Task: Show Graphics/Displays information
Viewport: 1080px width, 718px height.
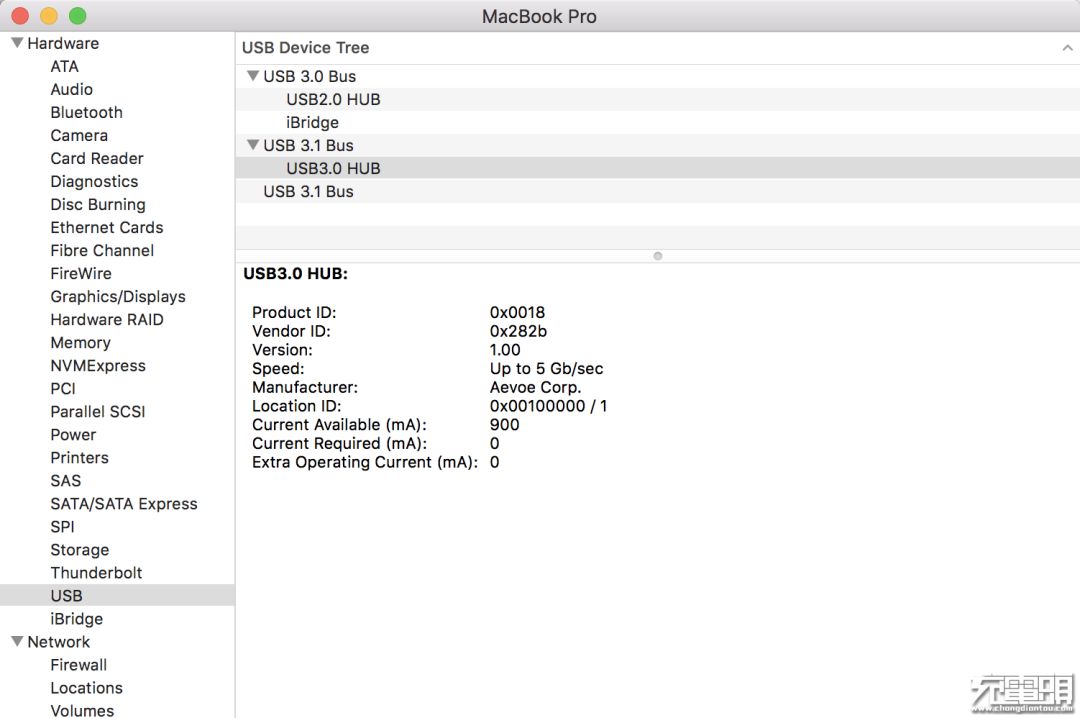Action: [x=118, y=296]
